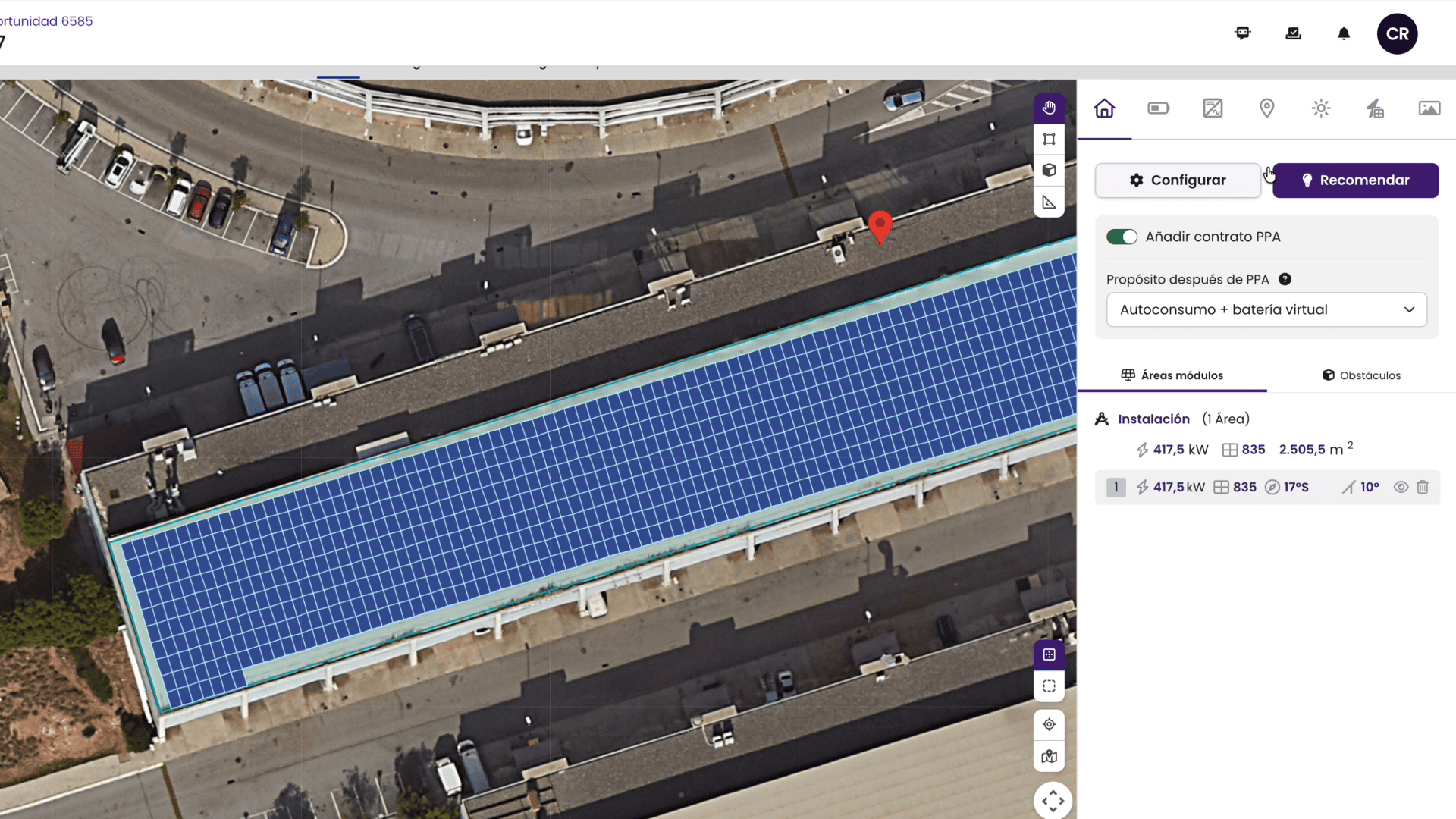The image size is (1456, 819).
Task: Activate the ruler measurement tool
Action: (1049, 202)
